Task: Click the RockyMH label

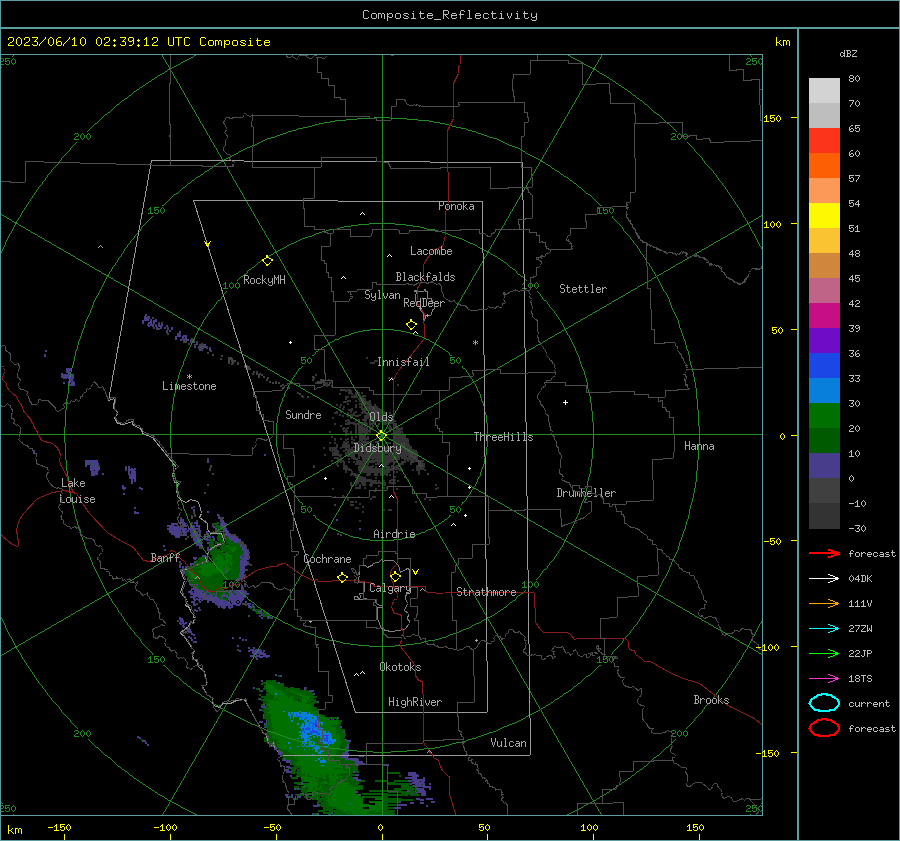Action: [264, 280]
